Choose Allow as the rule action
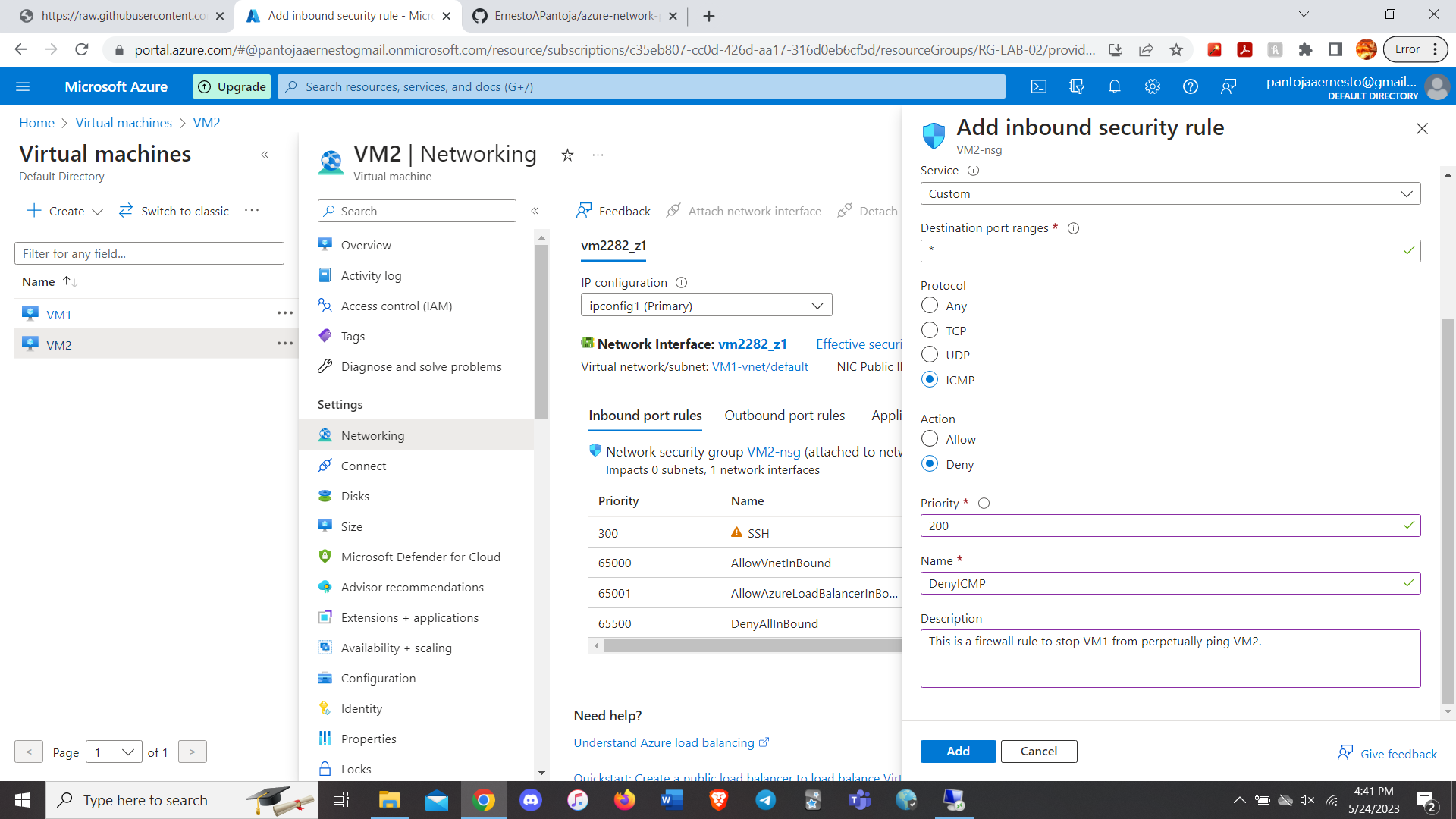The height and width of the screenshot is (819, 1456). point(929,438)
